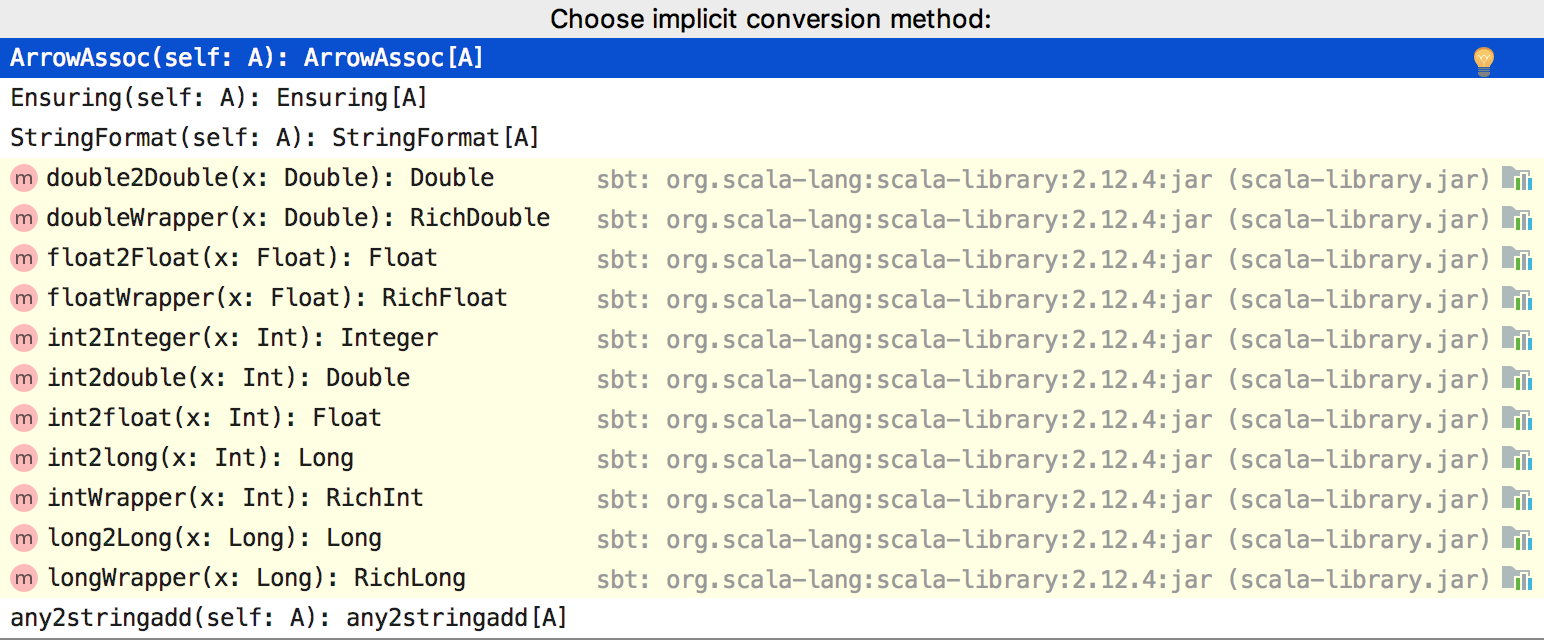
Task: Click the jar library icon on the long2Long row
Action: tap(1519, 538)
